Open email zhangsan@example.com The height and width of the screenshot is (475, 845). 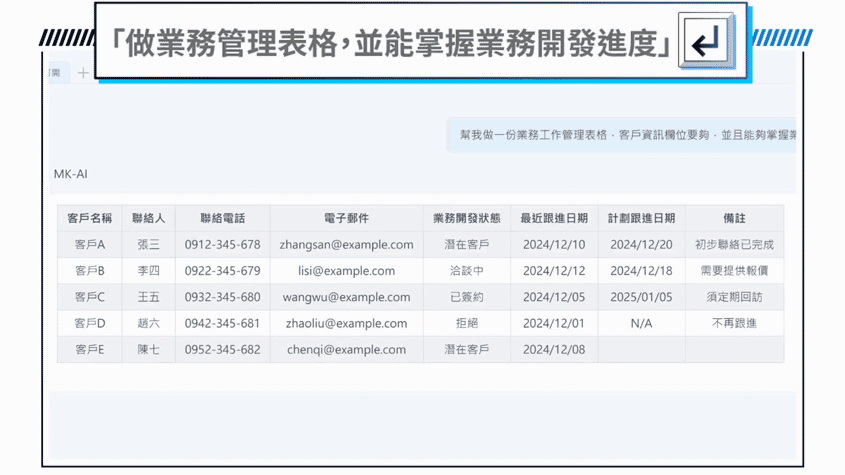click(x=346, y=244)
